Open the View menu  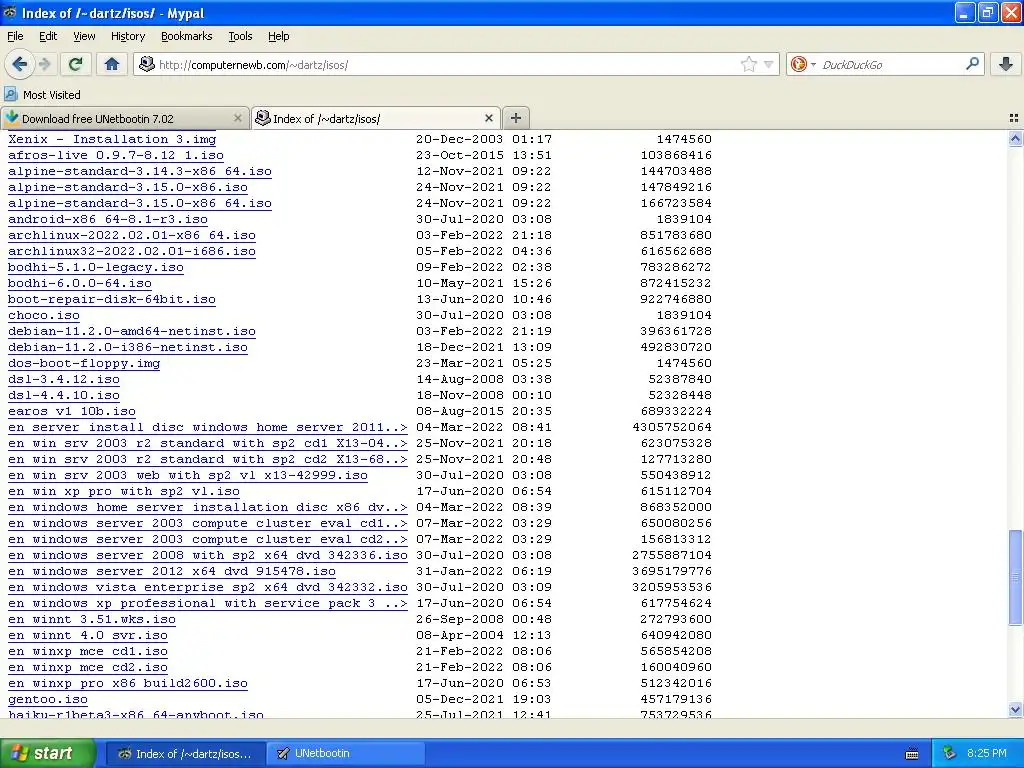[84, 36]
